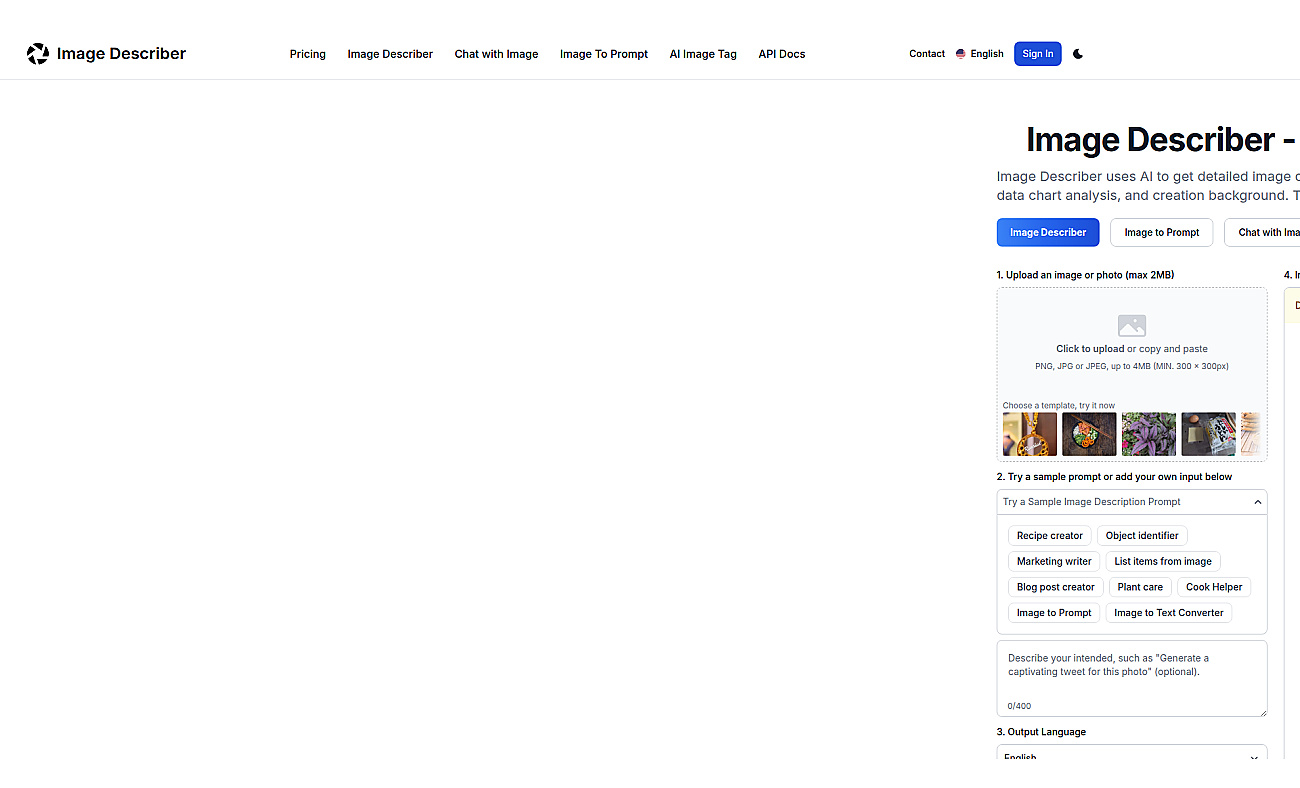The image size is (1300, 788).
Task: Go to Image Describer in navigation bar
Action: pyautogui.click(x=390, y=54)
